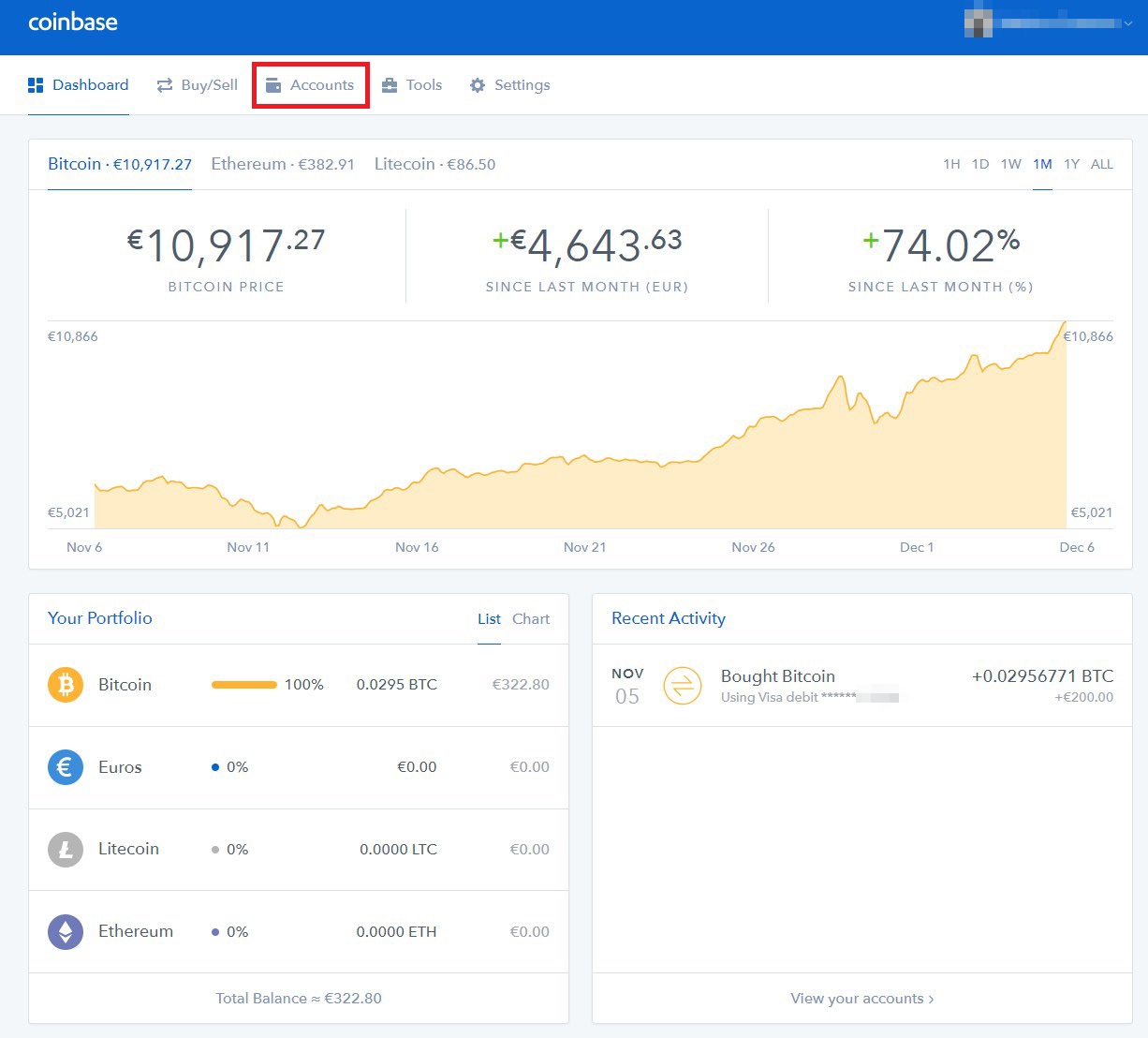This screenshot has width=1148, height=1038.
Task: Click the blue Euros coin icon
Action: tap(66, 767)
